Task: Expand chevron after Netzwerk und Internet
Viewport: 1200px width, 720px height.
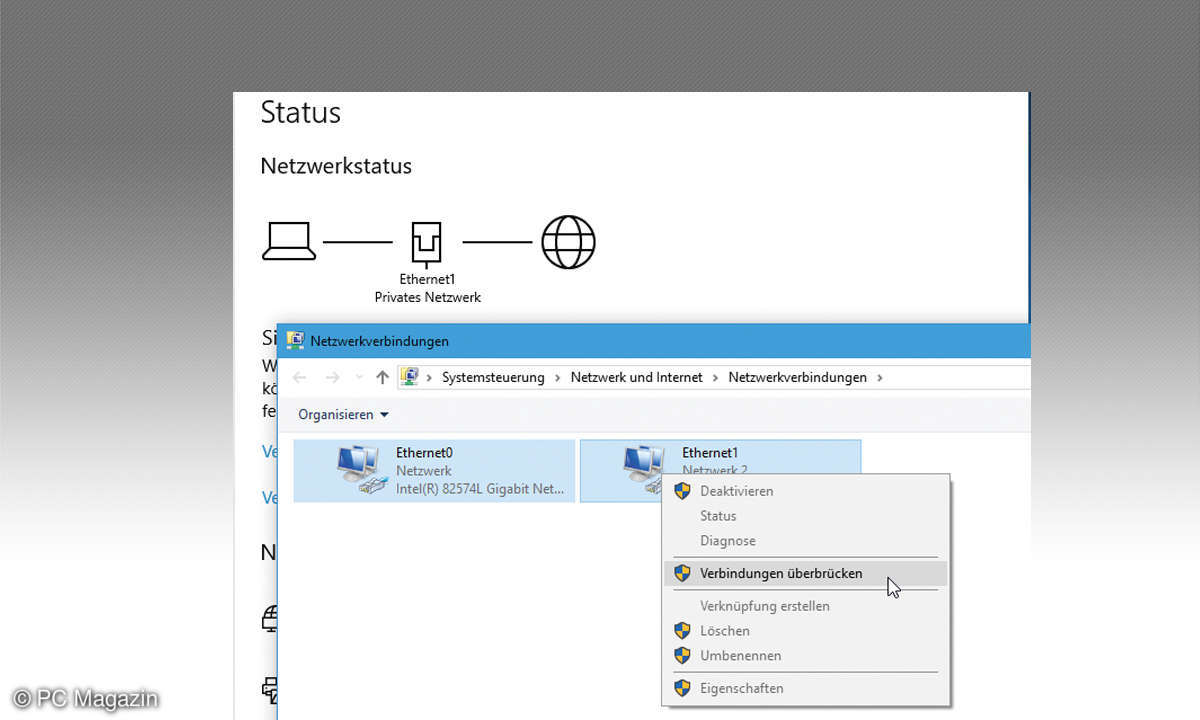Action: (716, 377)
